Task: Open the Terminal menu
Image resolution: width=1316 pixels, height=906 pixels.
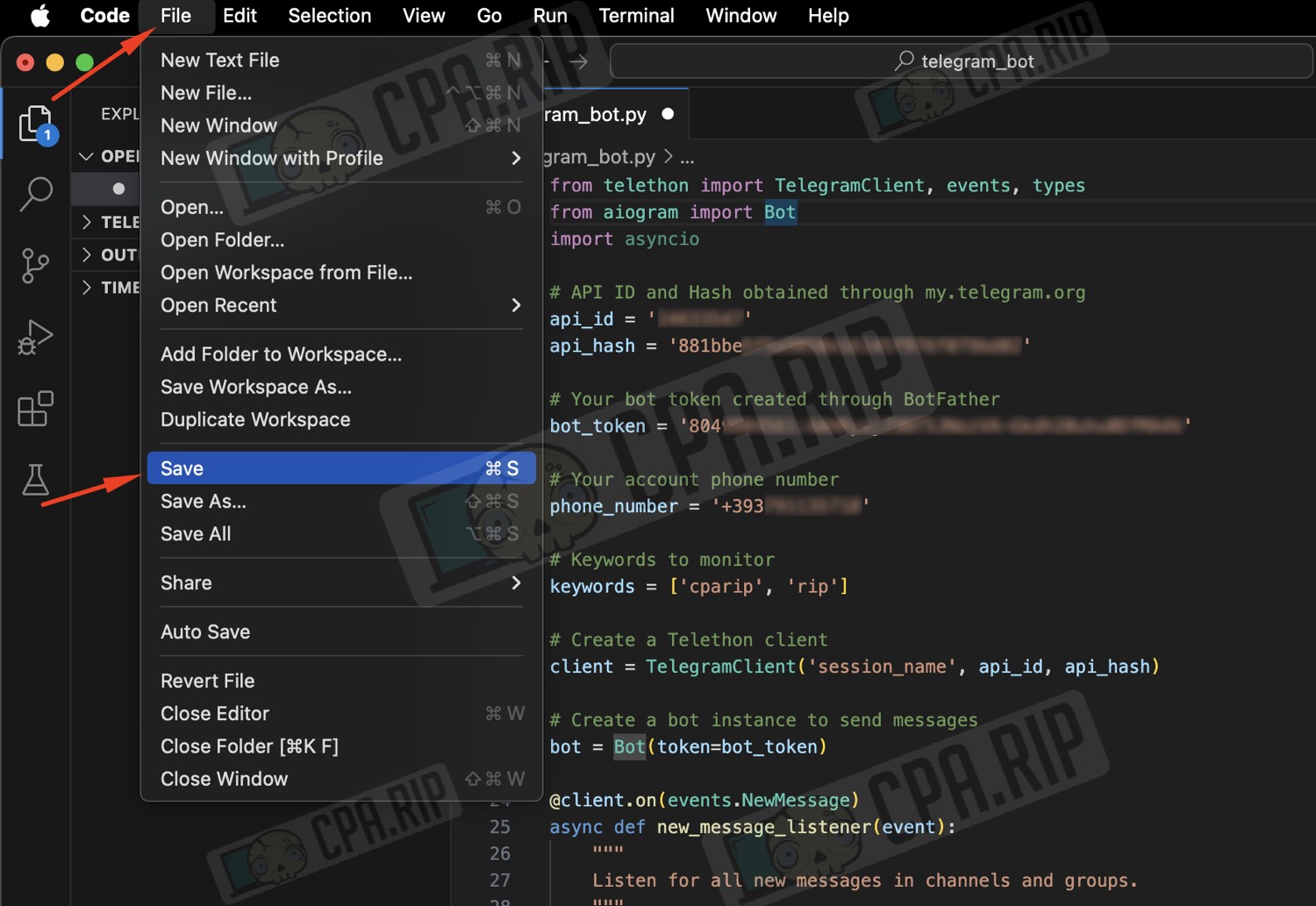Action: (636, 16)
